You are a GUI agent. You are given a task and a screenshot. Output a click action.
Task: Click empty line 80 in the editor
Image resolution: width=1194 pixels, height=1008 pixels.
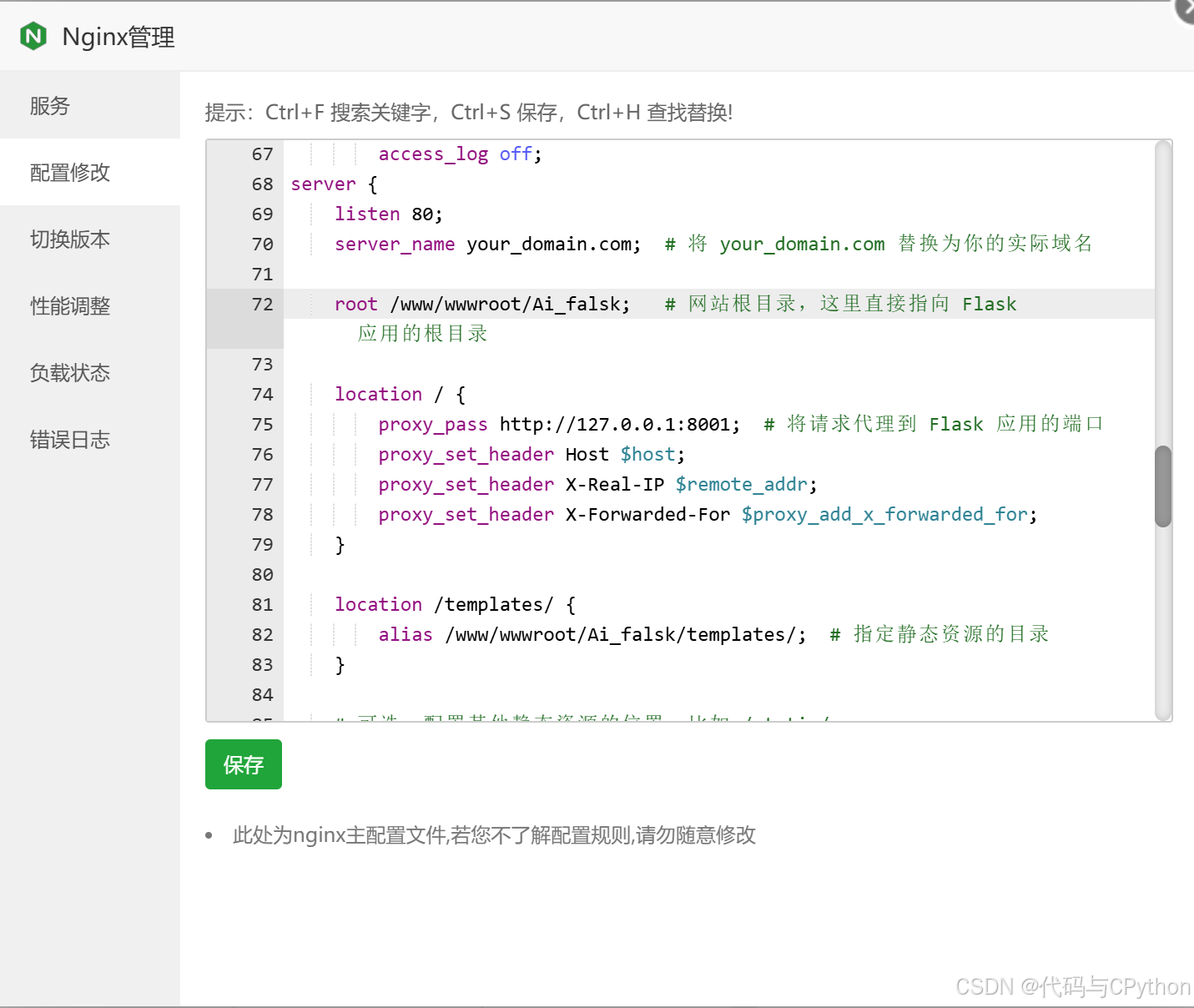(x=719, y=575)
